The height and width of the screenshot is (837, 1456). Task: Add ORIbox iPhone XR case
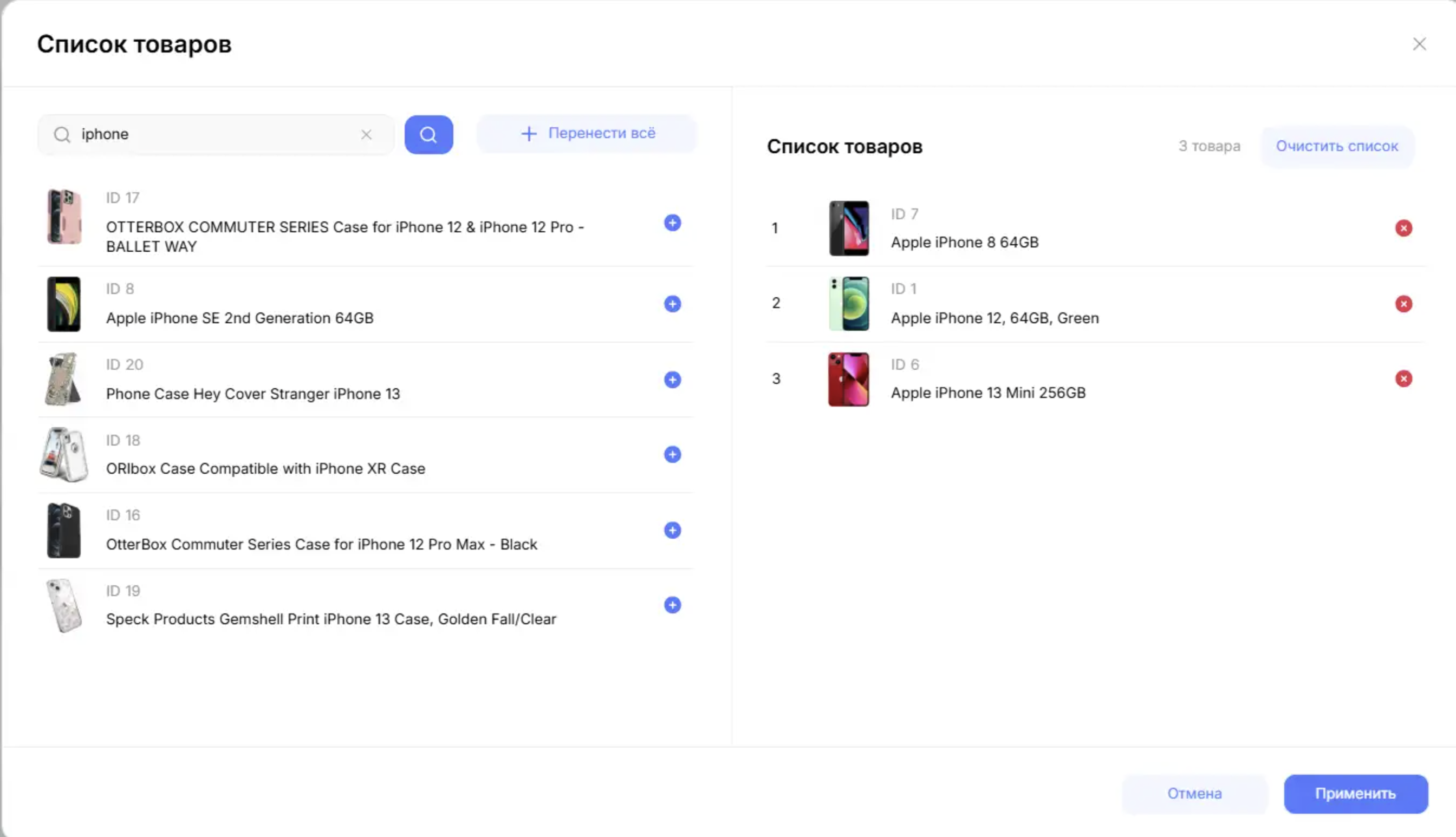click(672, 455)
